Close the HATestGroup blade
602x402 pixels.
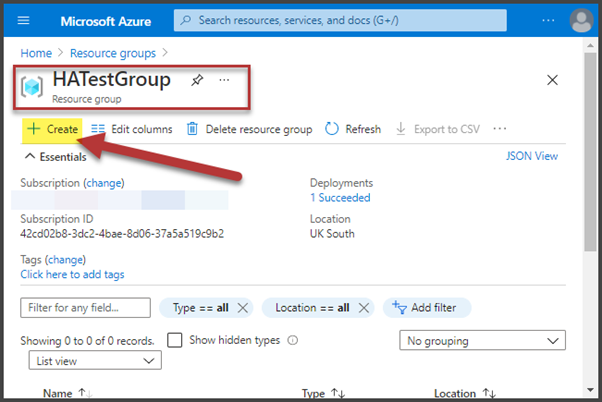[552, 80]
